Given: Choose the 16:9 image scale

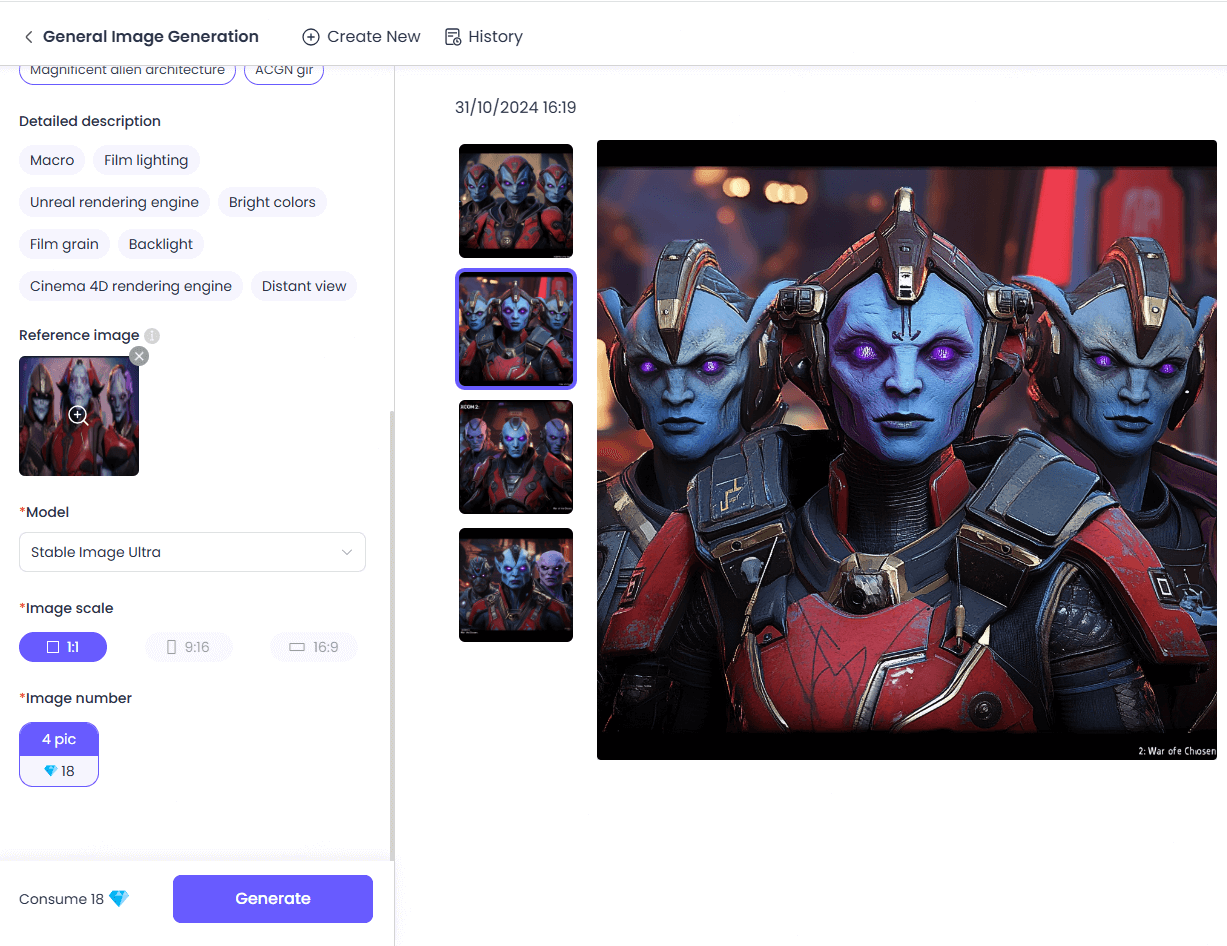Looking at the screenshot, I should coord(314,647).
